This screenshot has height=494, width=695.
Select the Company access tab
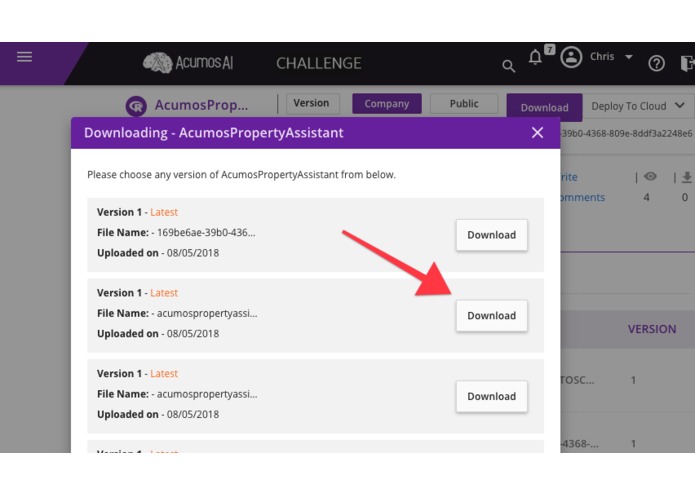(387, 104)
